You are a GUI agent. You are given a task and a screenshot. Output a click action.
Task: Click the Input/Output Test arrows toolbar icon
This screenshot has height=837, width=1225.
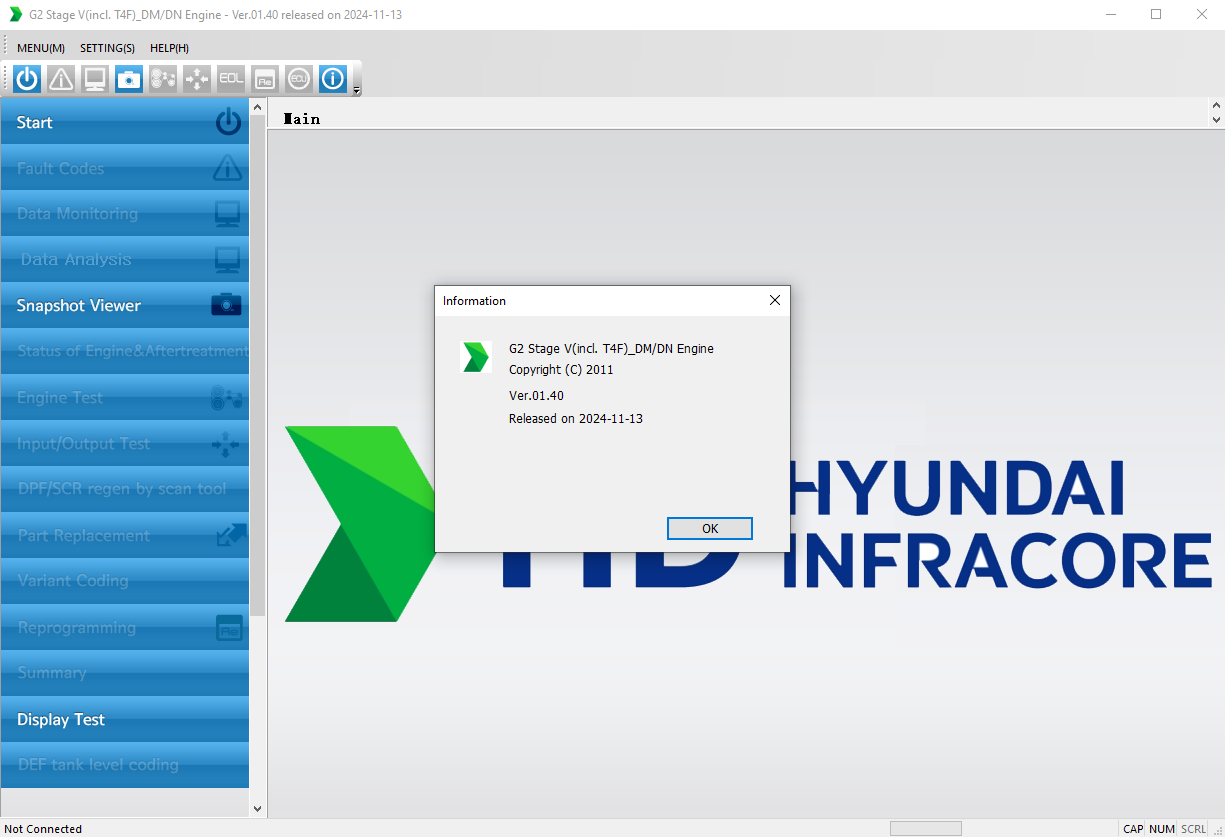click(x=197, y=79)
